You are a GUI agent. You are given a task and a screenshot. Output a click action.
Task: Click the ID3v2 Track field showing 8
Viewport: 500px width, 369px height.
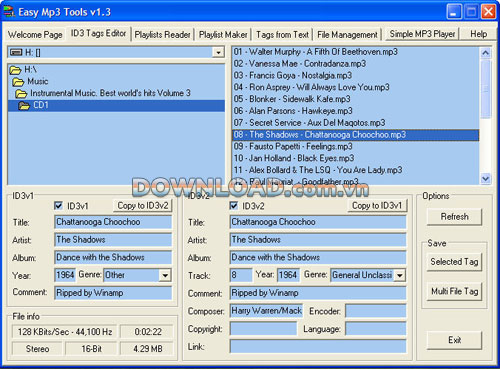click(x=241, y=275)
